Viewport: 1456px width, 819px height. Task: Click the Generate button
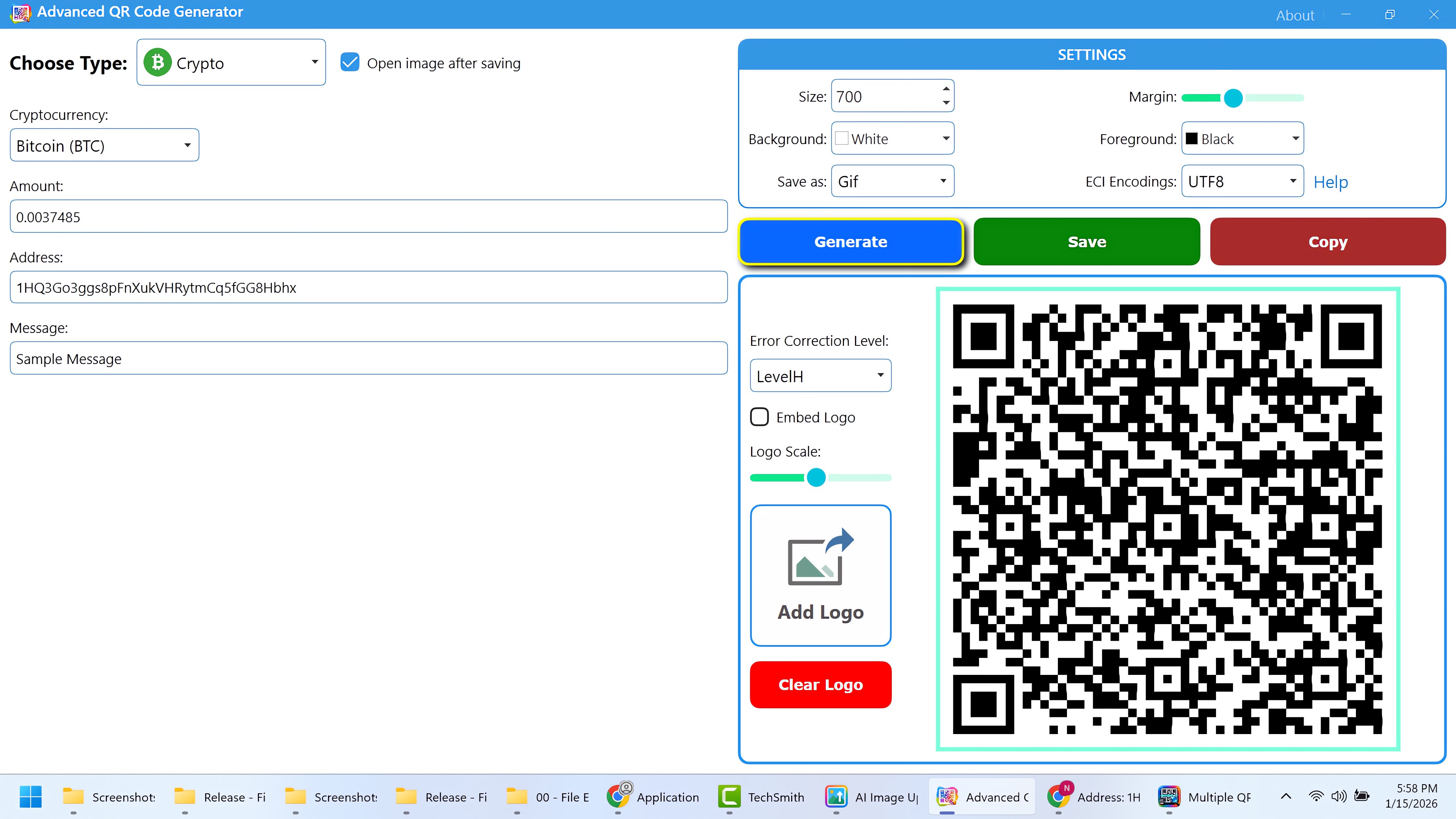850,242
